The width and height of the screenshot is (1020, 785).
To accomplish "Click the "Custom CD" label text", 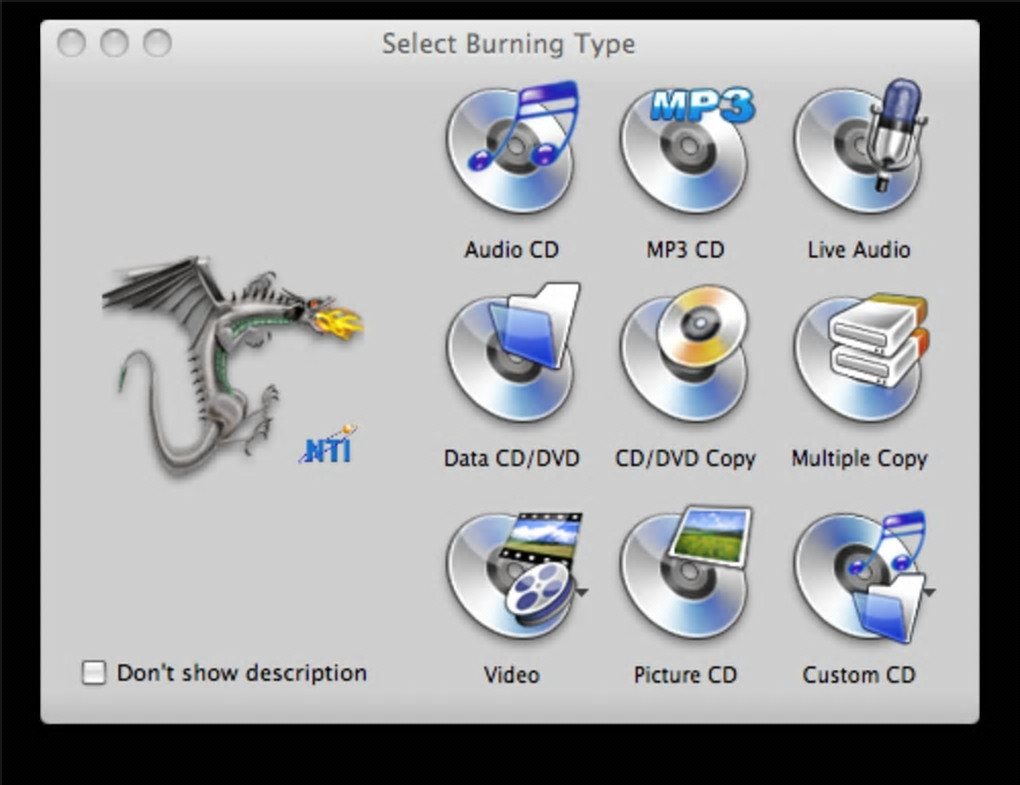I will [859, 675].
